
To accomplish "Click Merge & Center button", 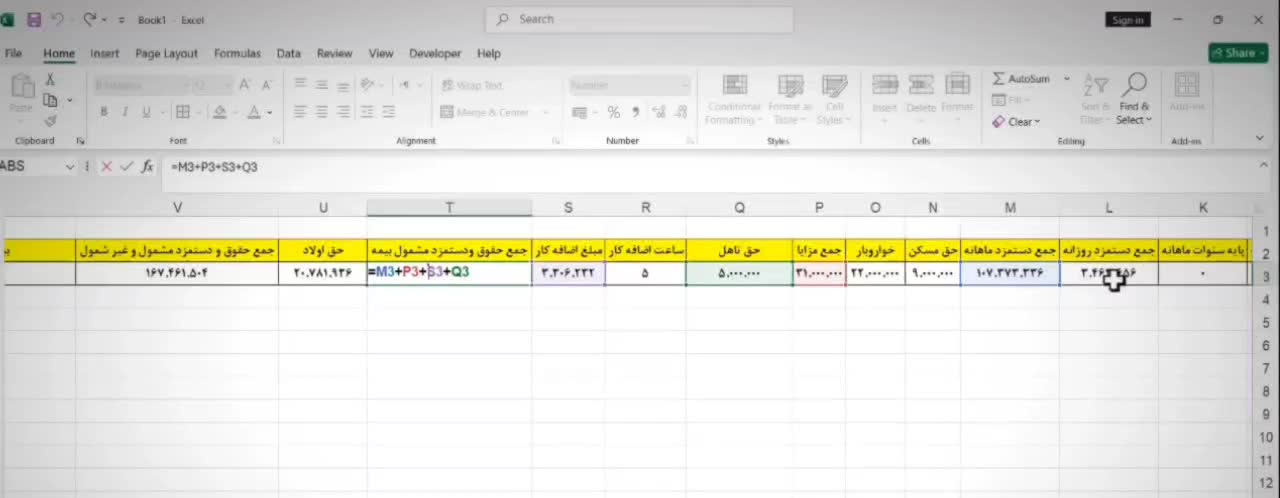I will [485, 112].
